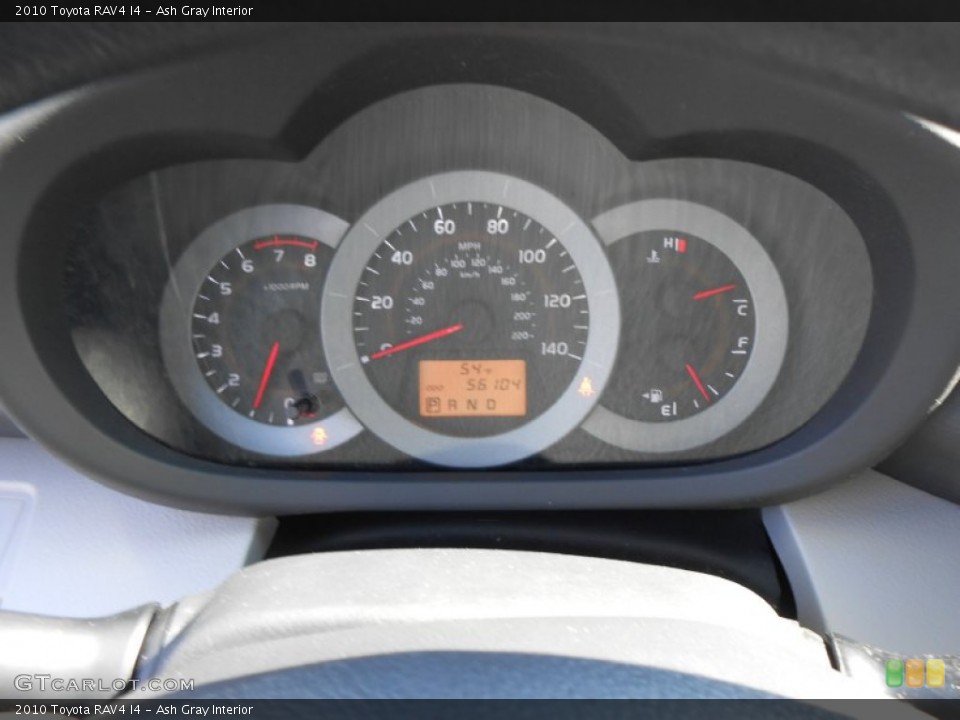Click the F label on the fuel gauge
960x720 pixels.
point(743,343)
